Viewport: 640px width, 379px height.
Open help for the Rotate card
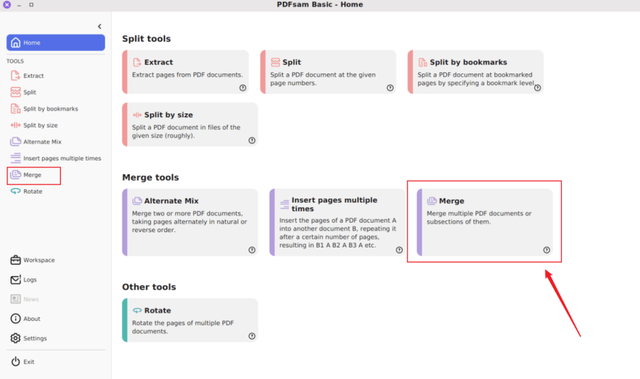tap(252, 336)
